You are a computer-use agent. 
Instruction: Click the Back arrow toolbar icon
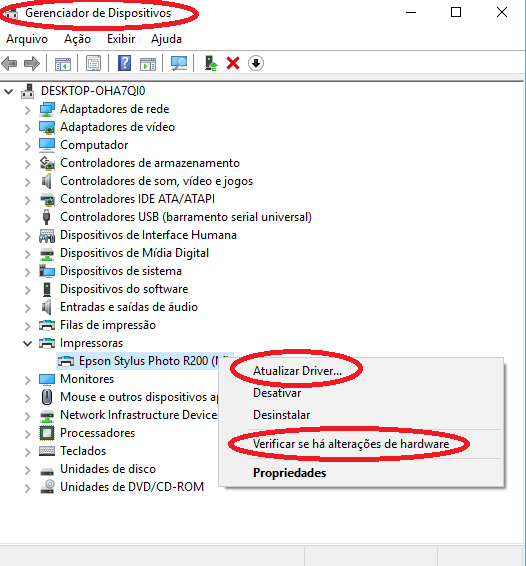point(9,64)
